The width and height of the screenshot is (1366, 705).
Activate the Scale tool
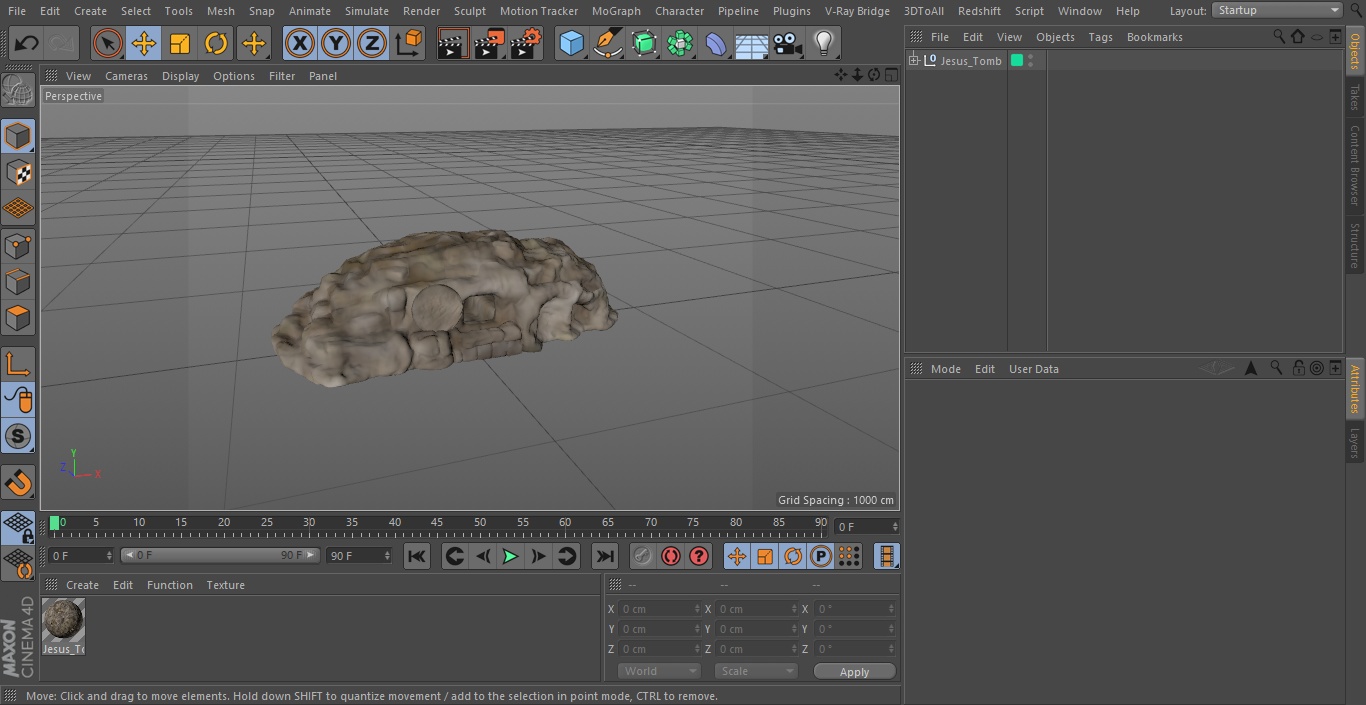(180, 44)
